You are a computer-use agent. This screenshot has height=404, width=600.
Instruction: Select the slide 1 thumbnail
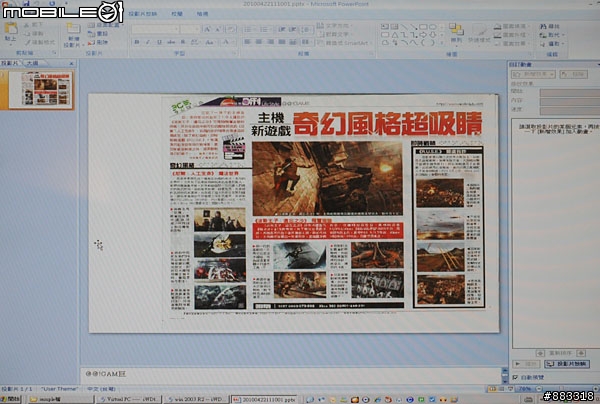tap(41, 90)
